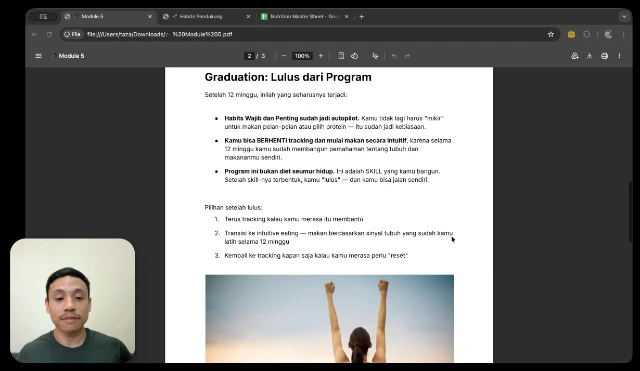Screen dimensions: 640x371
Task: Select the PDF annotate draw tool
Action: (x=375, y=56)
